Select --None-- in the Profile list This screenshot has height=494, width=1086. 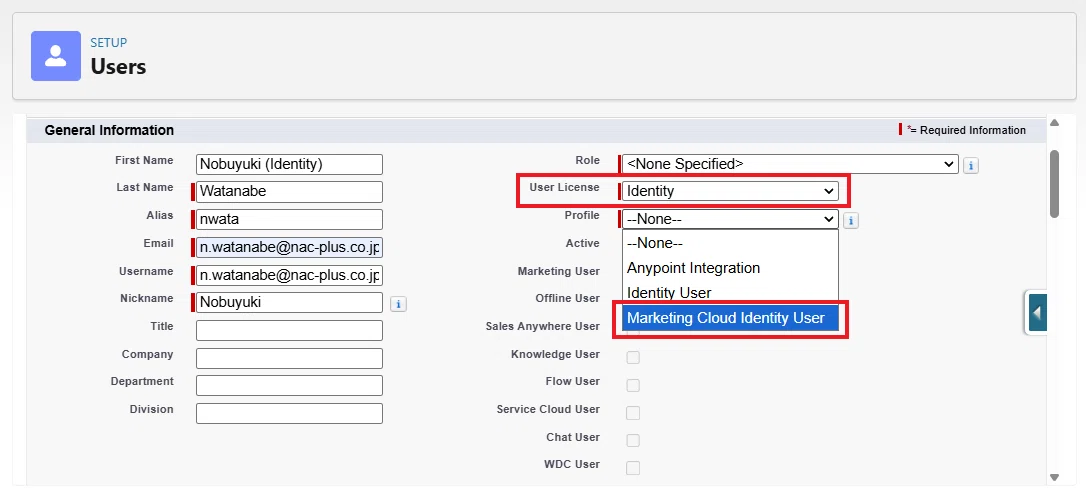pos(730,243)
